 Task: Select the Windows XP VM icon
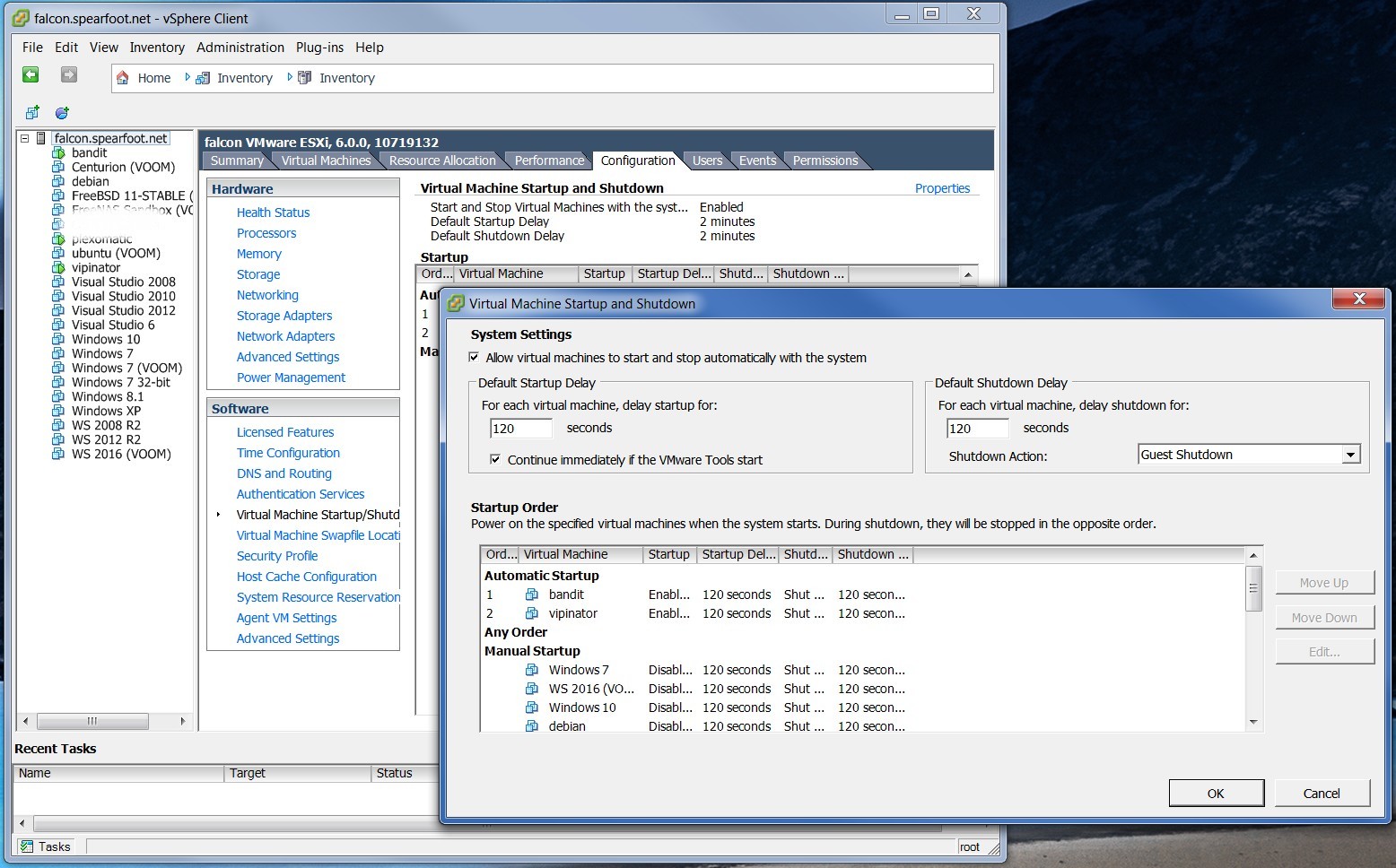pos(58,412)
